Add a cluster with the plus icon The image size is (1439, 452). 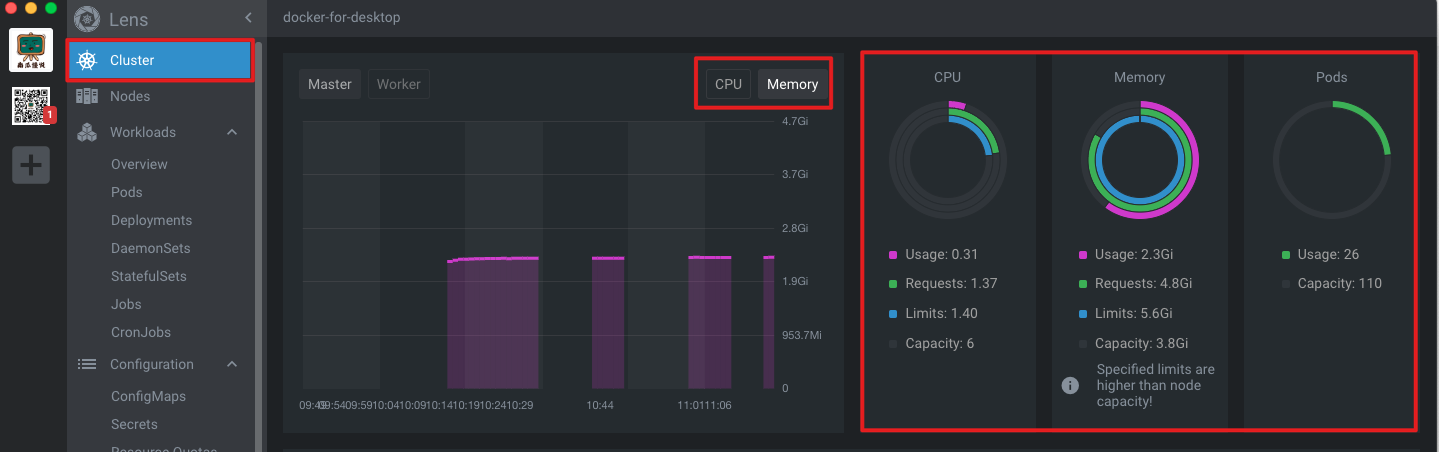(x=31, y=164)
